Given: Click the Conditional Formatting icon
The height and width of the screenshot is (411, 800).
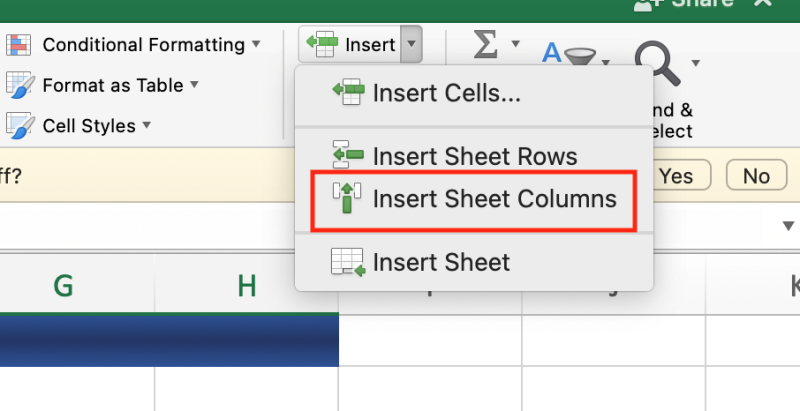Looking at the screenshot, I should pyautogui.click(x=18, y=45).
